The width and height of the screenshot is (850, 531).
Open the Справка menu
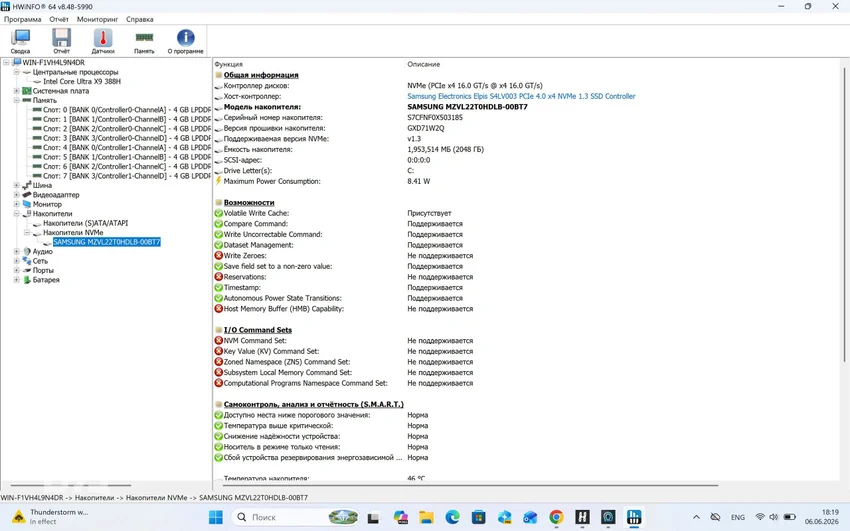click(140, 19)
